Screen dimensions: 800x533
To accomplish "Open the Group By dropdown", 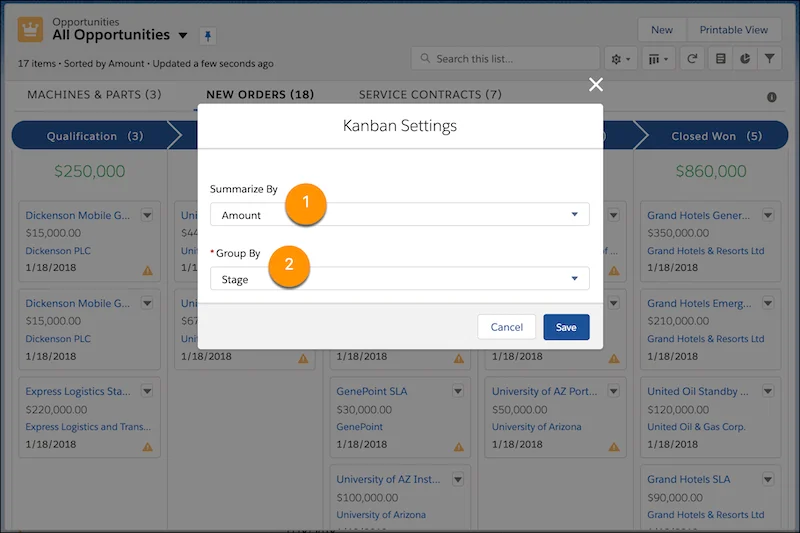I will click(399, 280).
